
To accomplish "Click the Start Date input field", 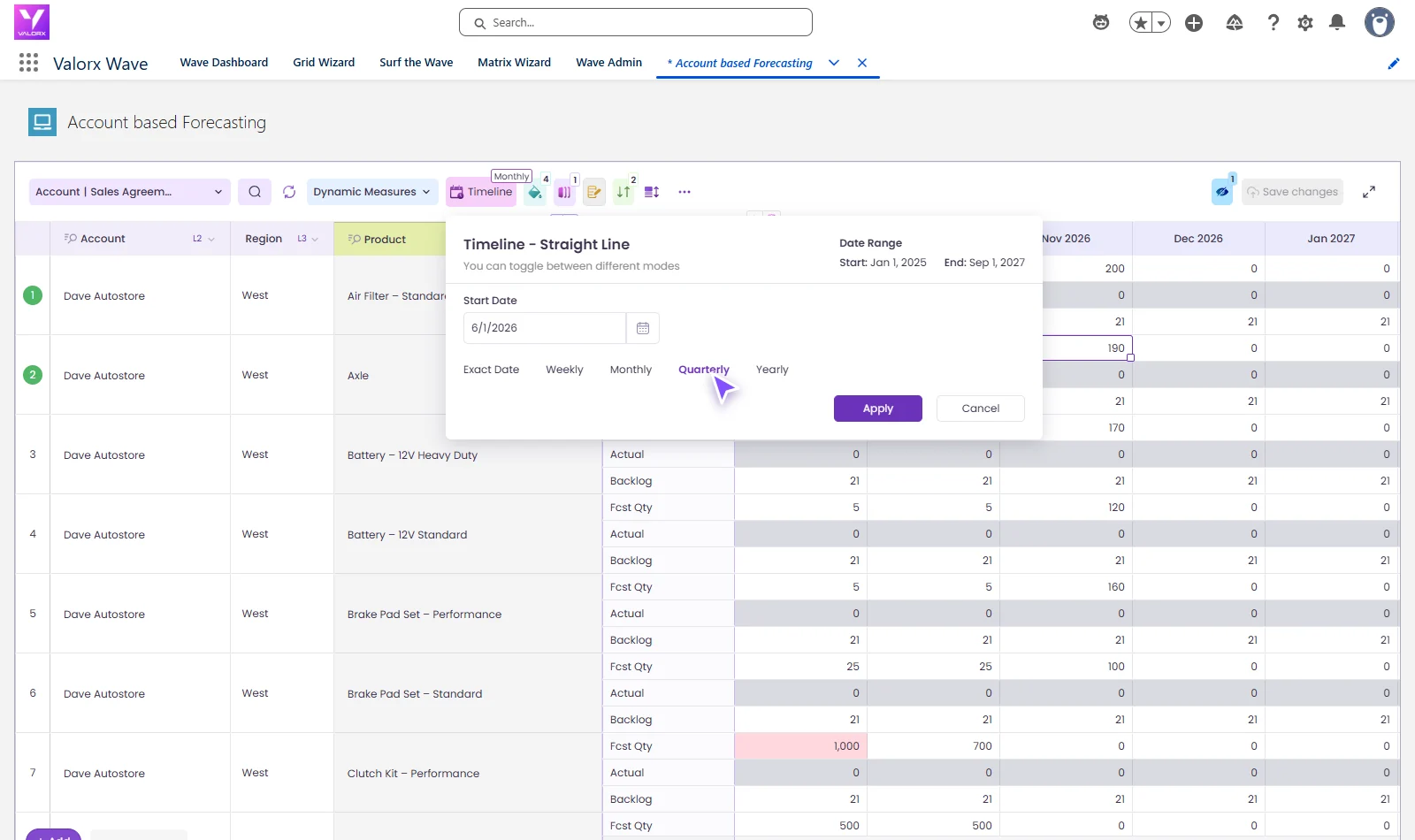I will 545,328.
